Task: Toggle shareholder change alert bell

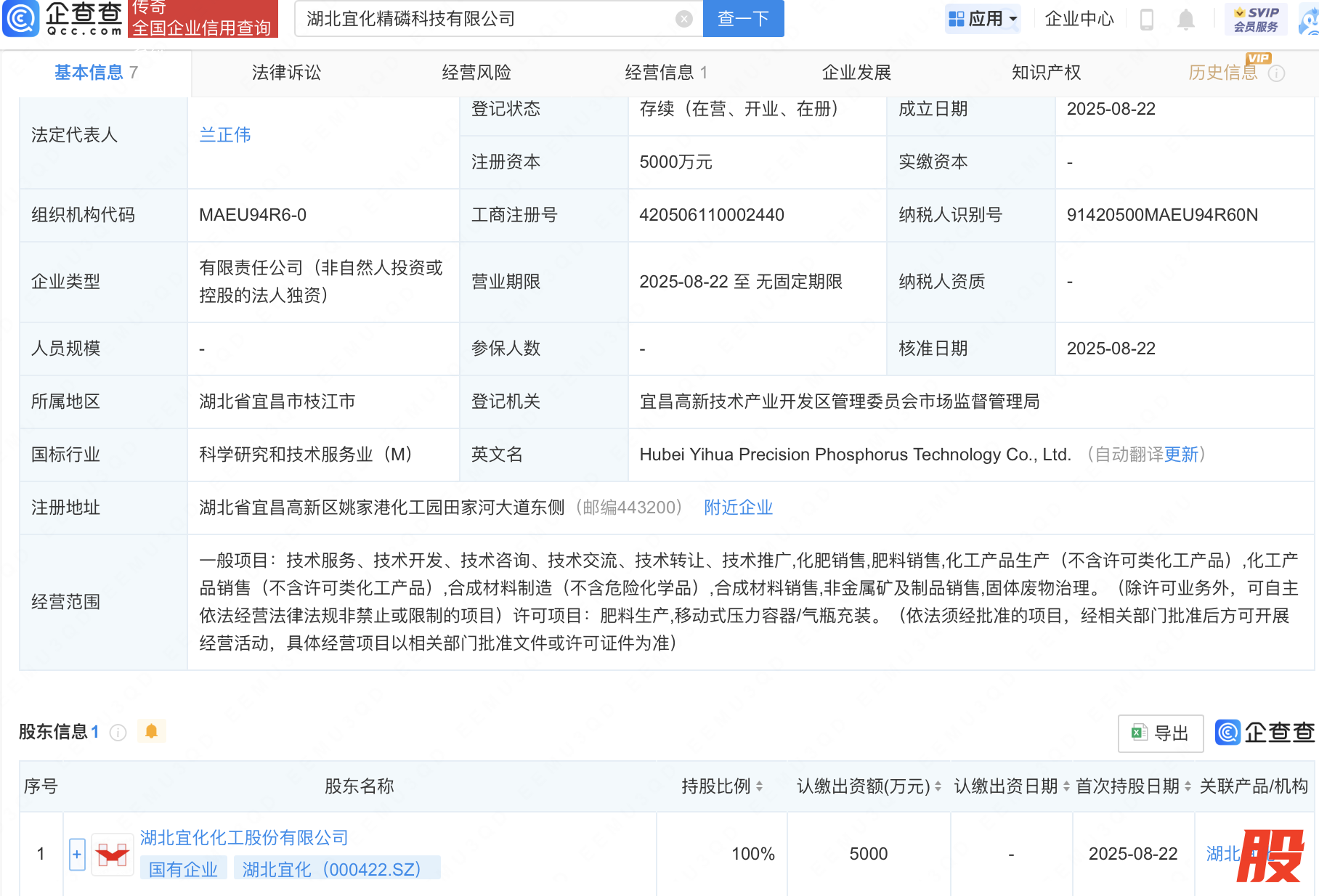Action: [151, 731]
